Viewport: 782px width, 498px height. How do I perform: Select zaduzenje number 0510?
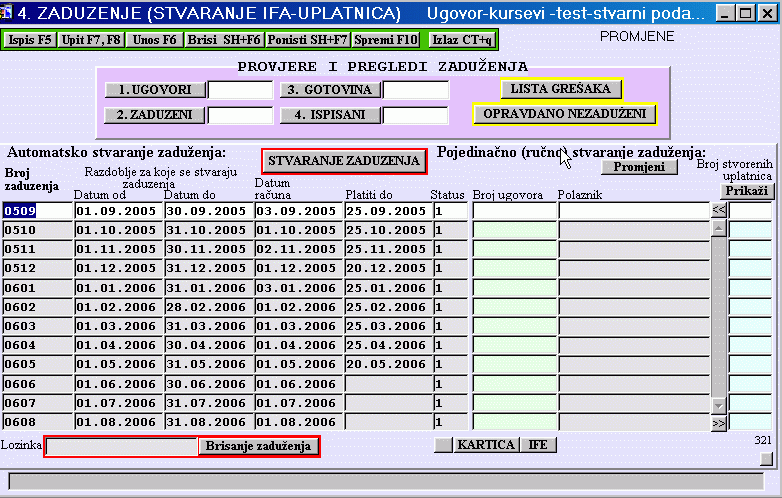click(37, 230)
